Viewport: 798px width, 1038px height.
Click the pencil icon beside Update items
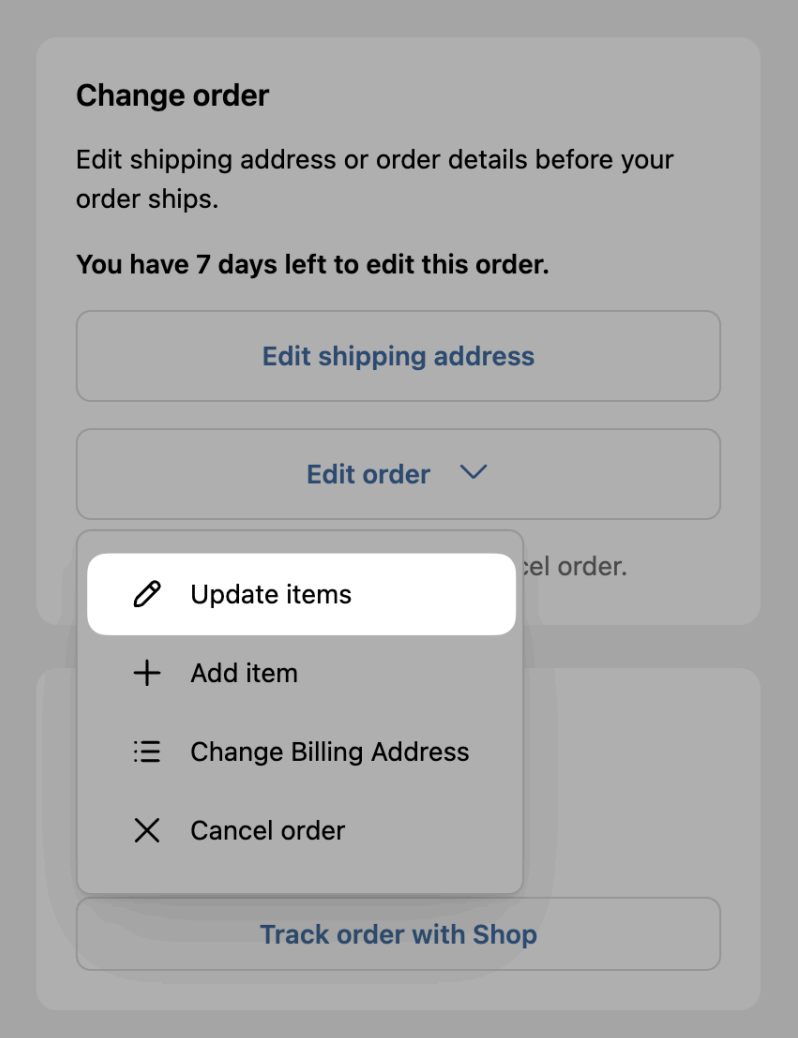pos(147,594)
